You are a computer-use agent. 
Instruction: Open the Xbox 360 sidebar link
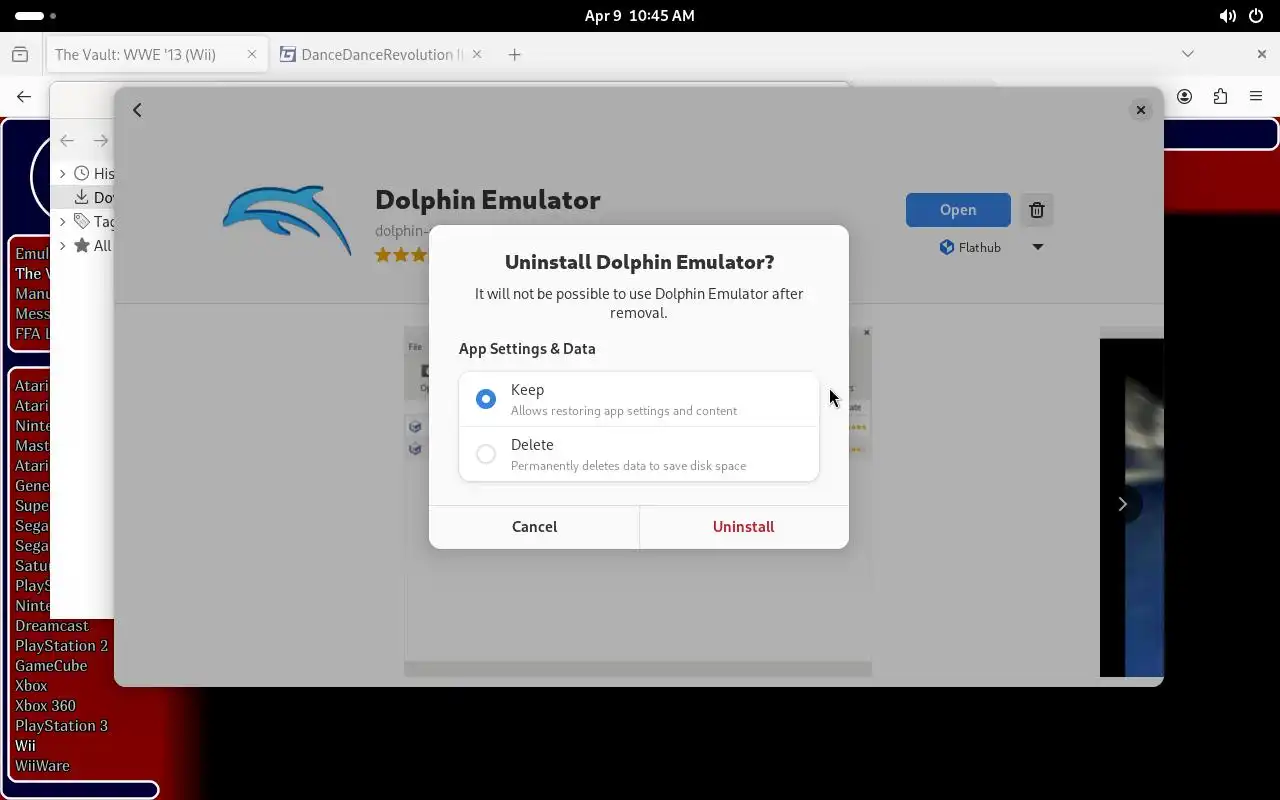45,706
